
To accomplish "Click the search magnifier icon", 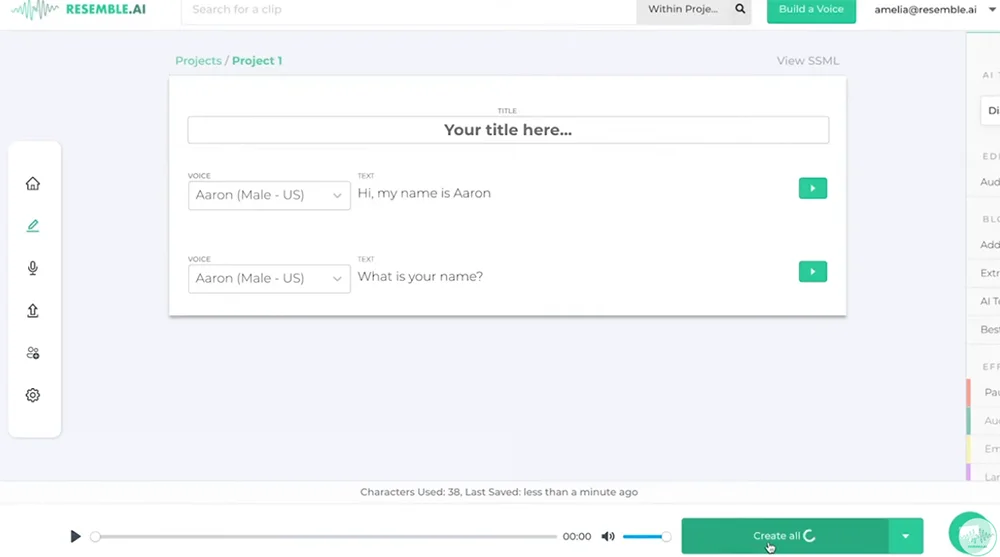I will click(x=740, y=9).
